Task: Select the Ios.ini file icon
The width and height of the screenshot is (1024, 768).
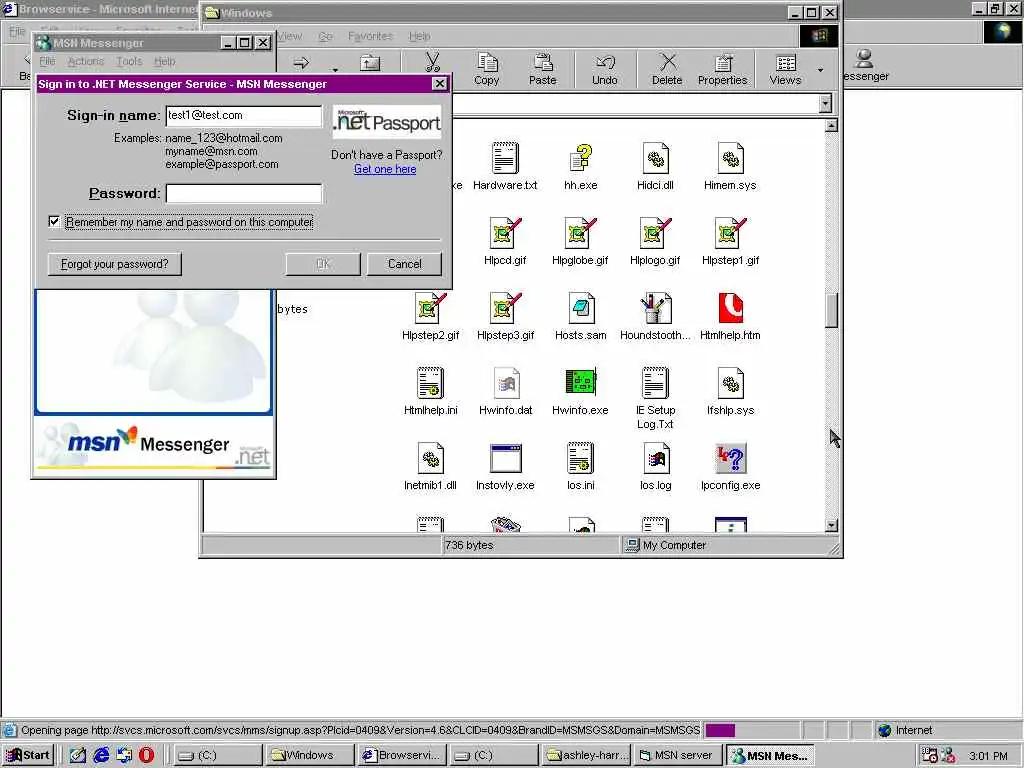Action: click(580, 458)
